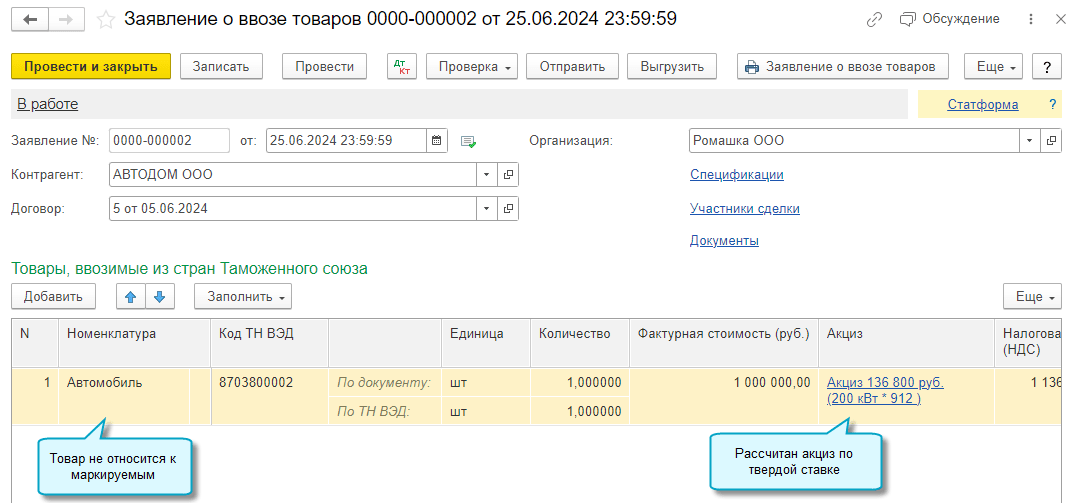Print Заявление о ввозе товаров

tap(842, 67)
